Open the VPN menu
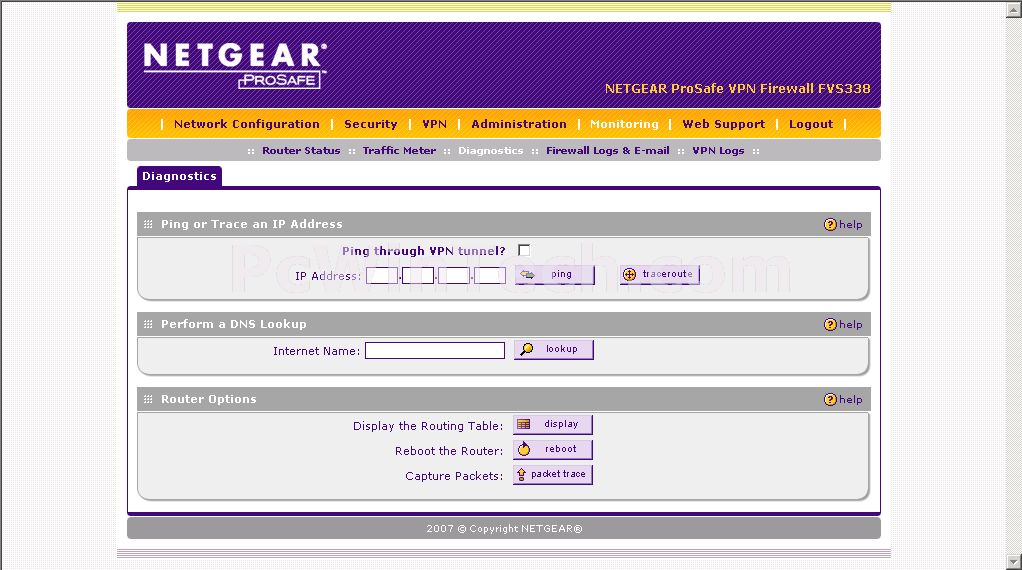 pyautogui.click(x=434, y=124)
